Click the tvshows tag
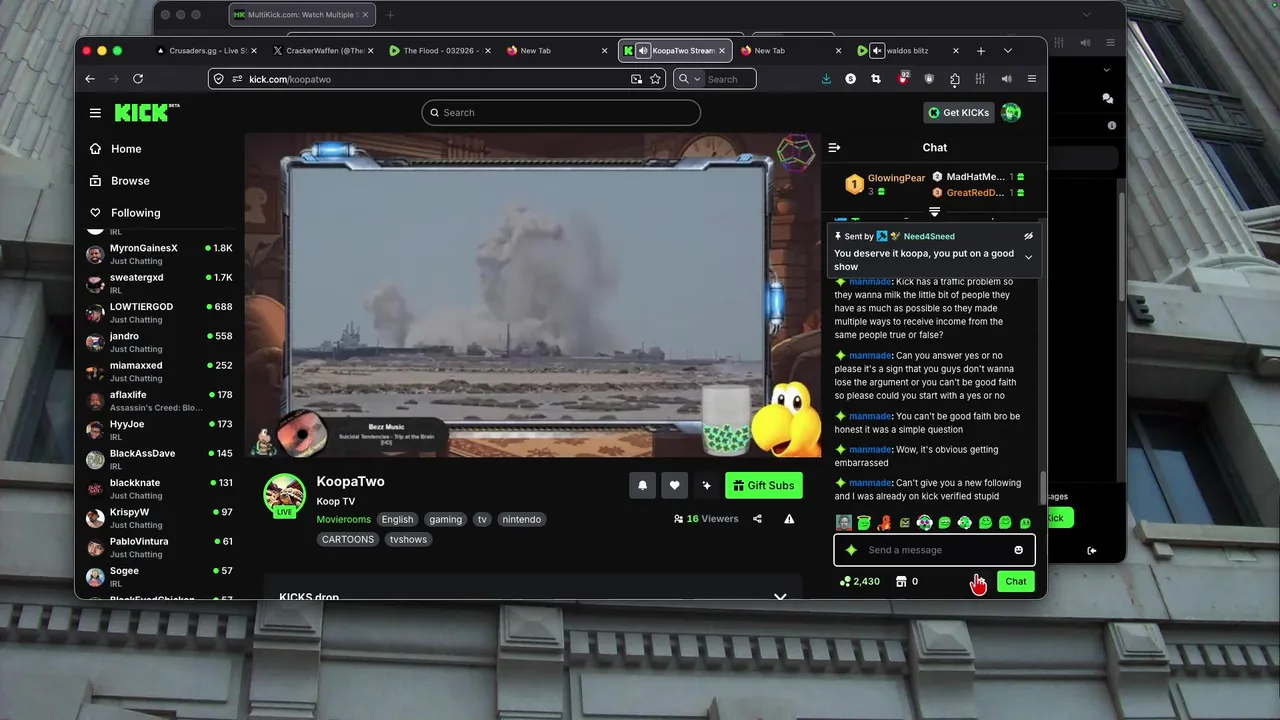The height and width of the screenshot is (720, 1280). click(408, 540)
